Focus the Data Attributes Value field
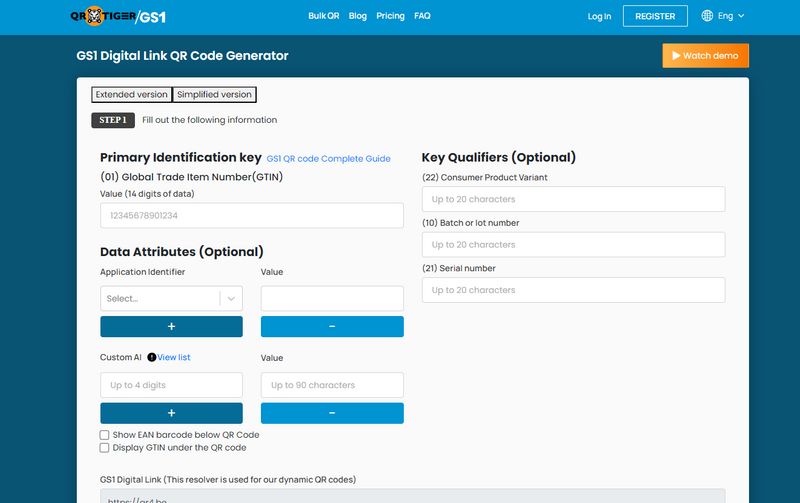The image size is (800, 503). [332, 298]
